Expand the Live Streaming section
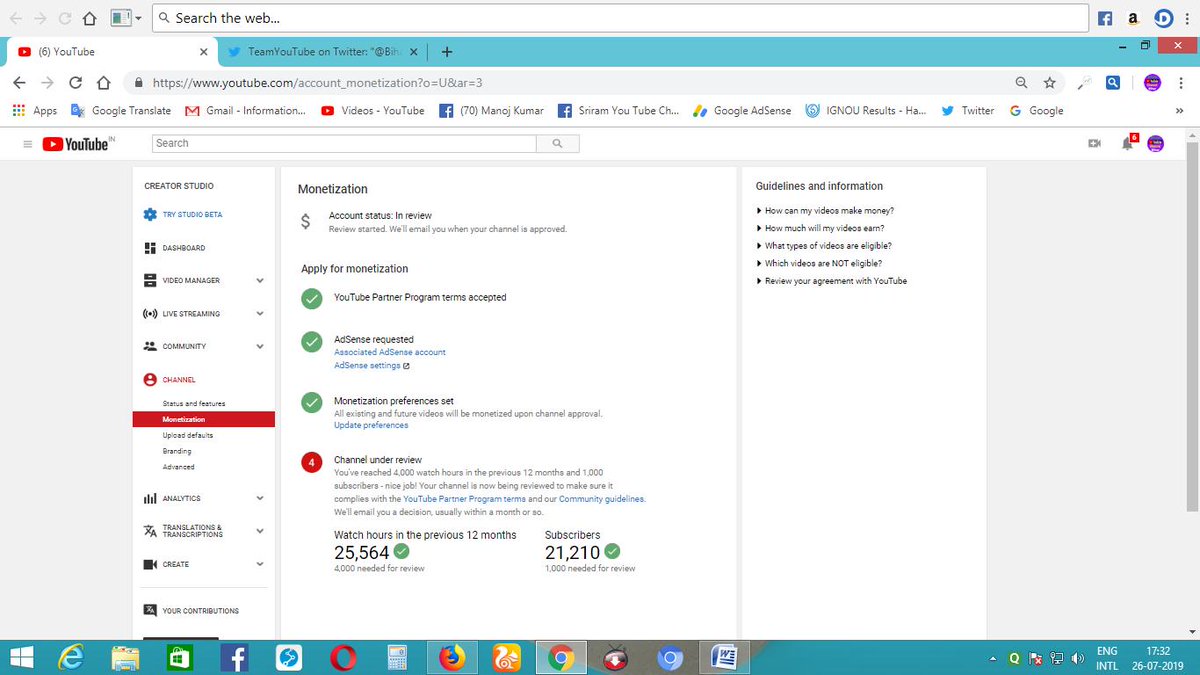This screenshot has height=675, width=1200. [x=260, y=314]
